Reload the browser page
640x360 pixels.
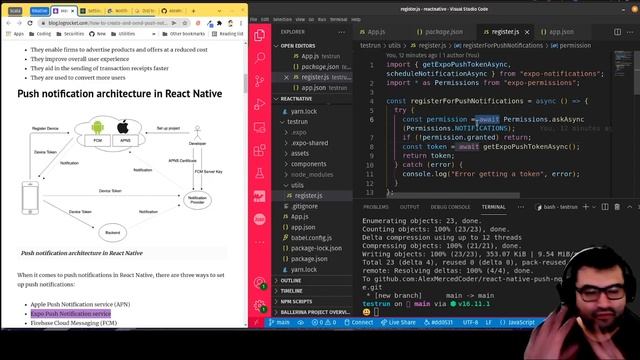pos(30,23)
